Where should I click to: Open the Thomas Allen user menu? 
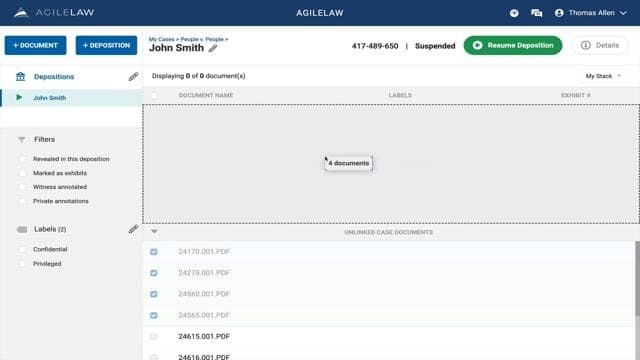click(591, 13)
